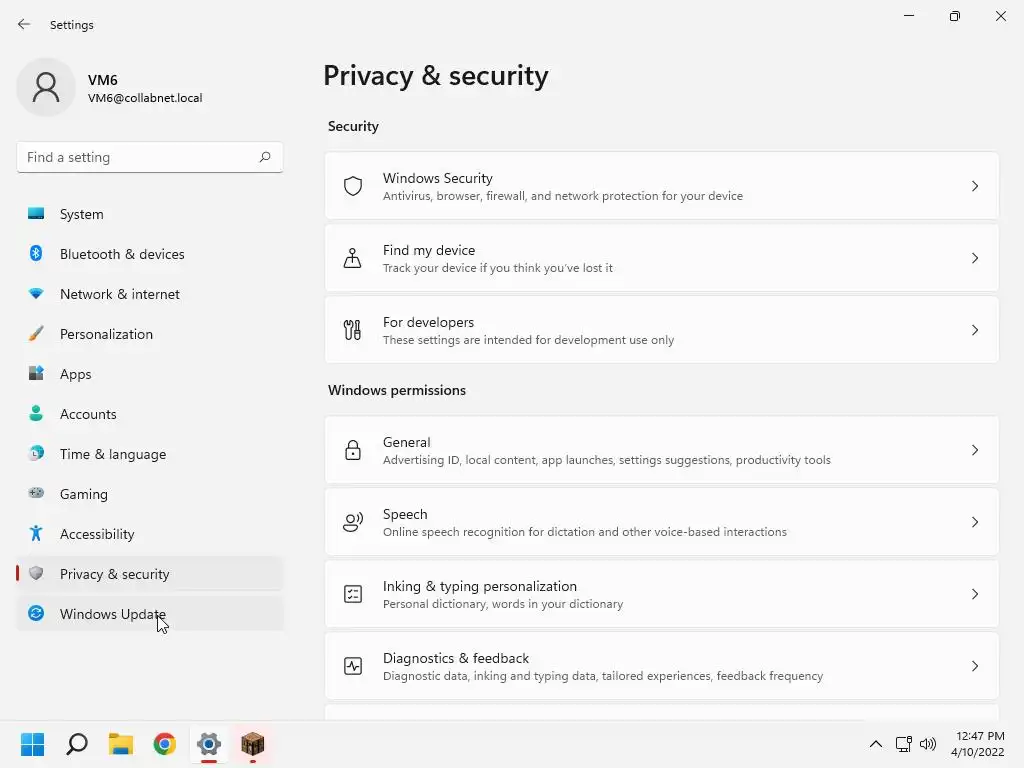Viewport: 1024px width, 768px height.
Task: Click the Speech recognition icon
Action: click(353, 522)
